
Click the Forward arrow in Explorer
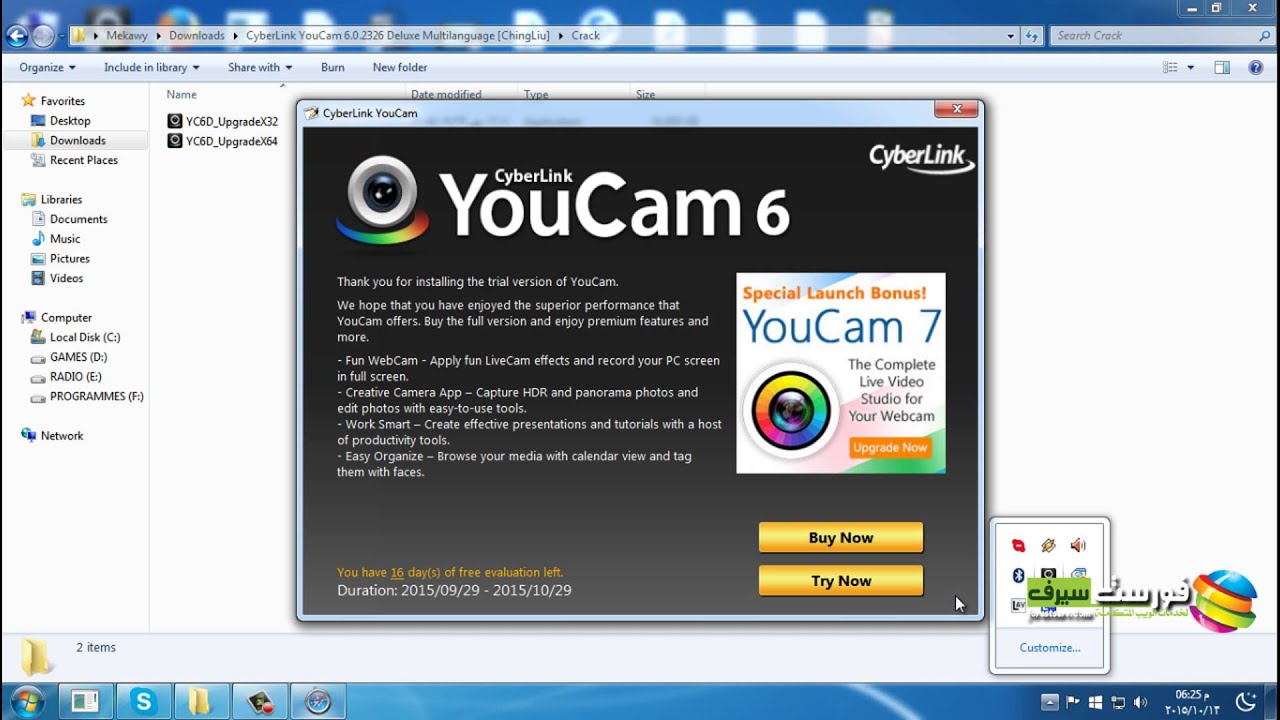click(x=43, y=36)
